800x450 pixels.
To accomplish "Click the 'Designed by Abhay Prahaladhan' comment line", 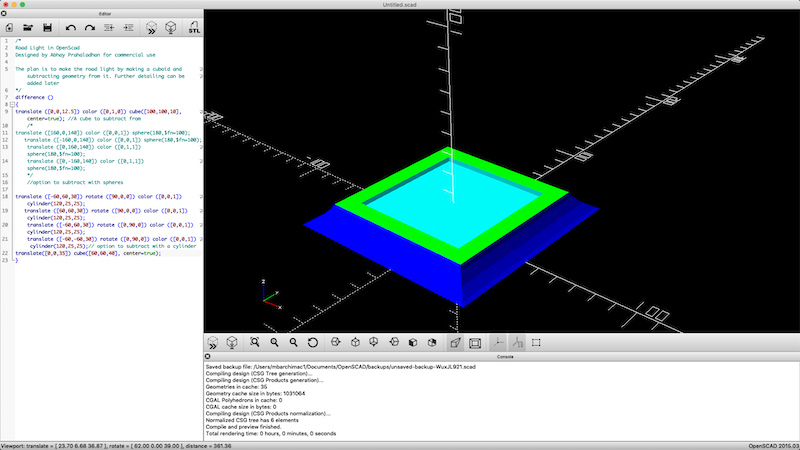I will tap(85, 55).
